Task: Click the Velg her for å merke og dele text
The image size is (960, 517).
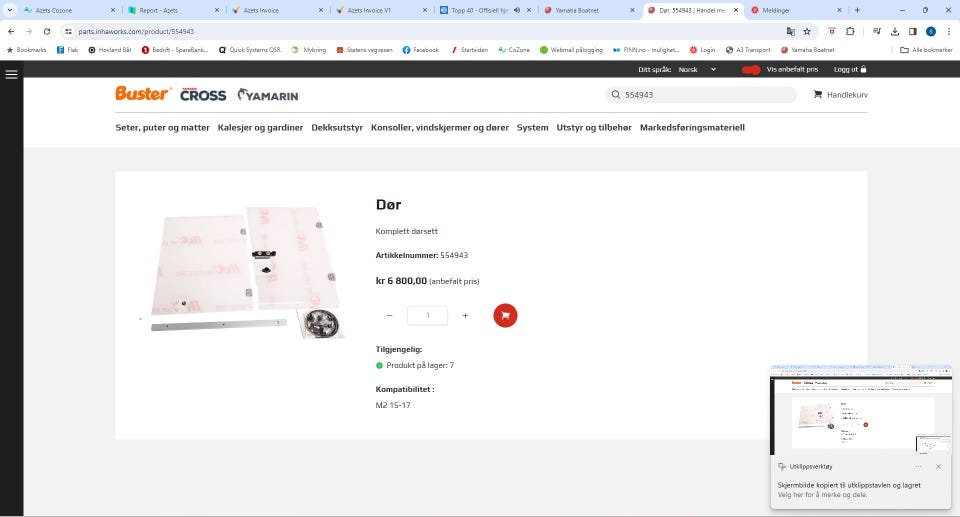Action: pos(822,494)
